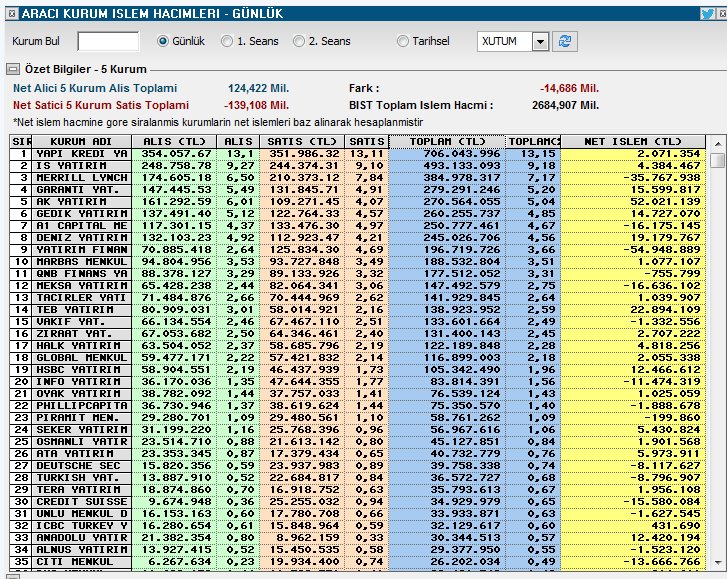Select the CITI MENKUL row
The width and height of the screenshot is (727, 579).
[x=357, y=562]
